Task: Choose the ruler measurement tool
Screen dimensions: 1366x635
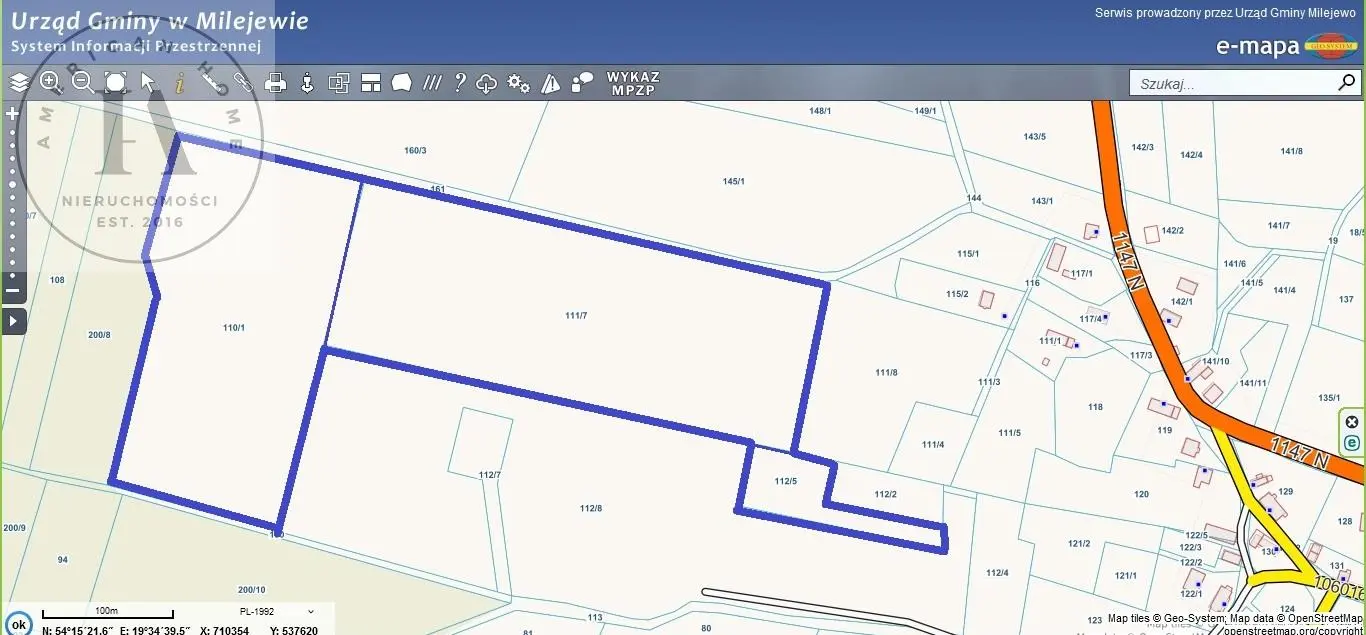Action: 212,83
